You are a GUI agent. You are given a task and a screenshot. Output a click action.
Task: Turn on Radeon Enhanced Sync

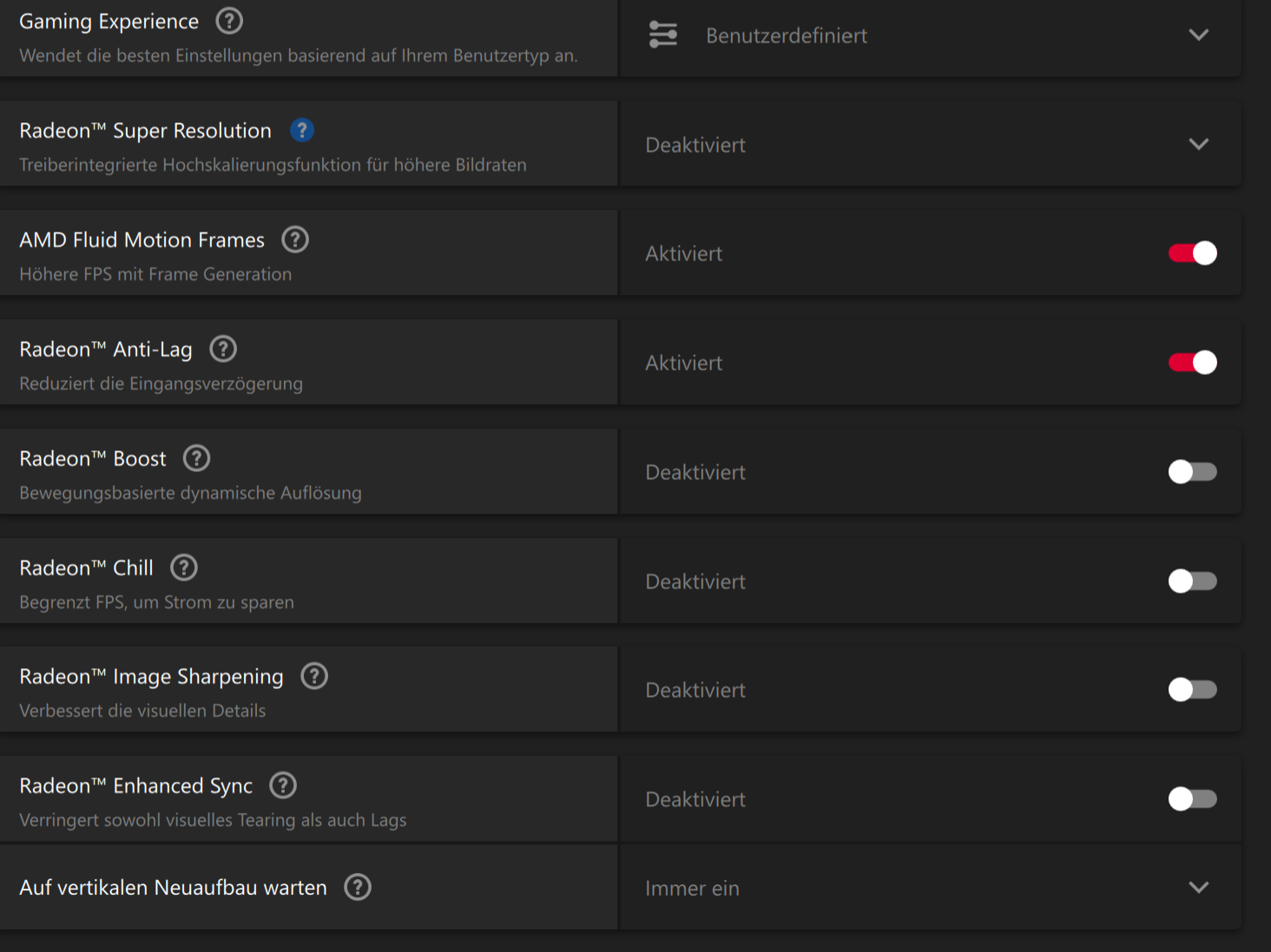pyautogui.click(x=1192, y=799)
